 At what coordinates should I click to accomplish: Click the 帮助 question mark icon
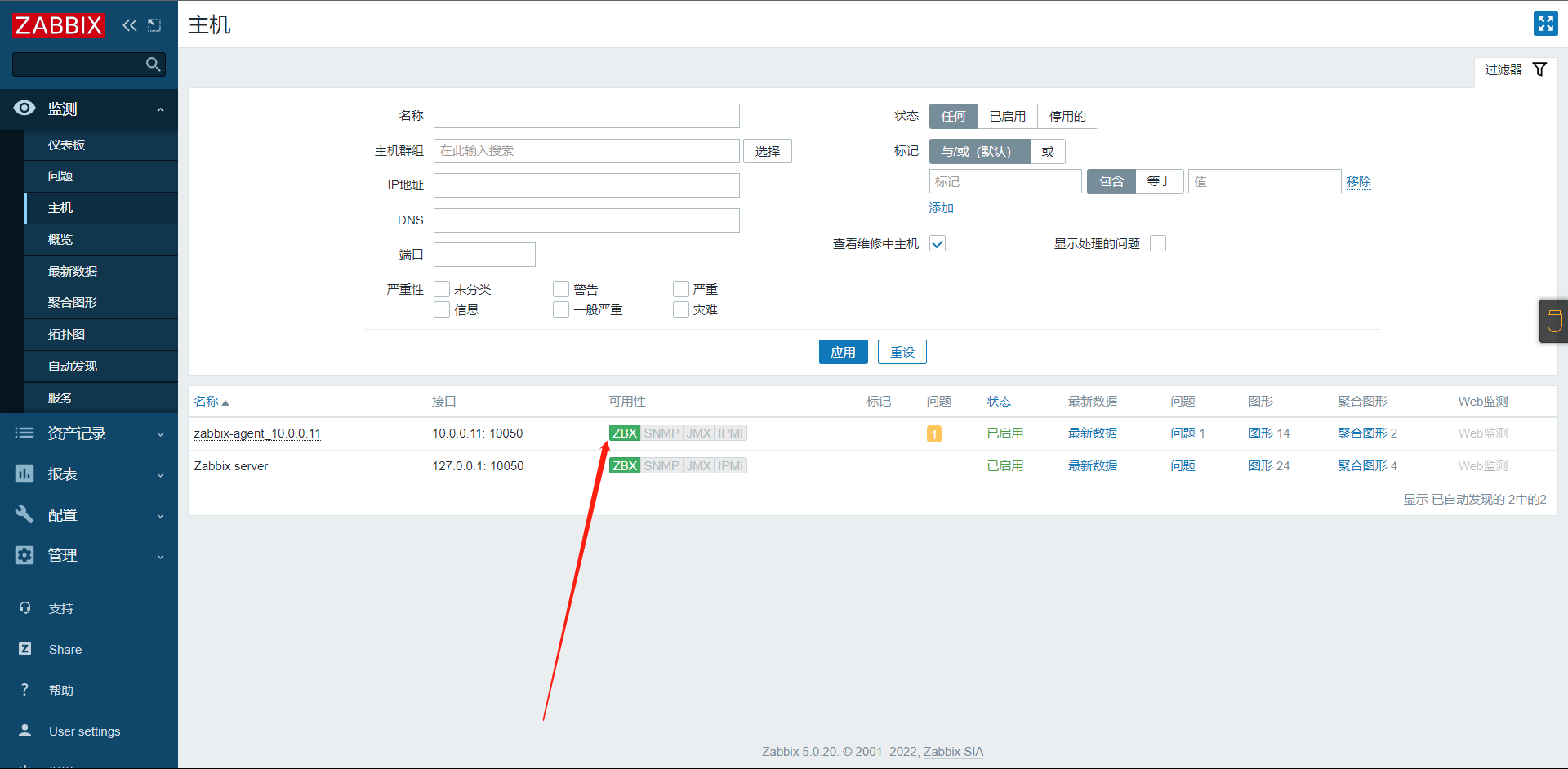(x=25, y=690)
